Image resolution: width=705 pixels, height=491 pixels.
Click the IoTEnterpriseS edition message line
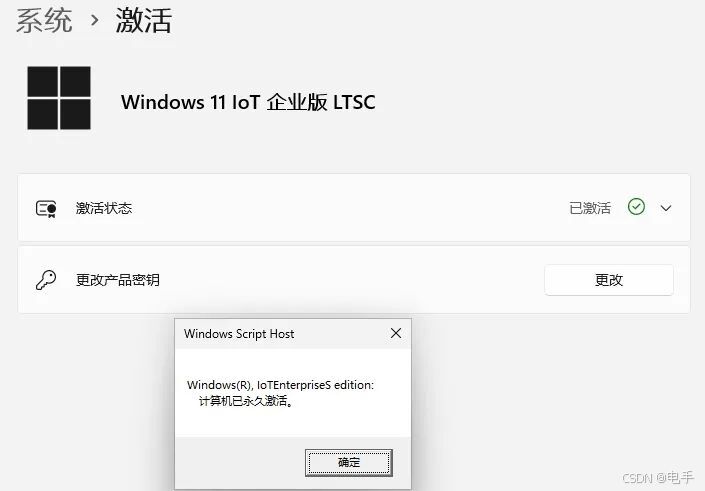[281, 385]
